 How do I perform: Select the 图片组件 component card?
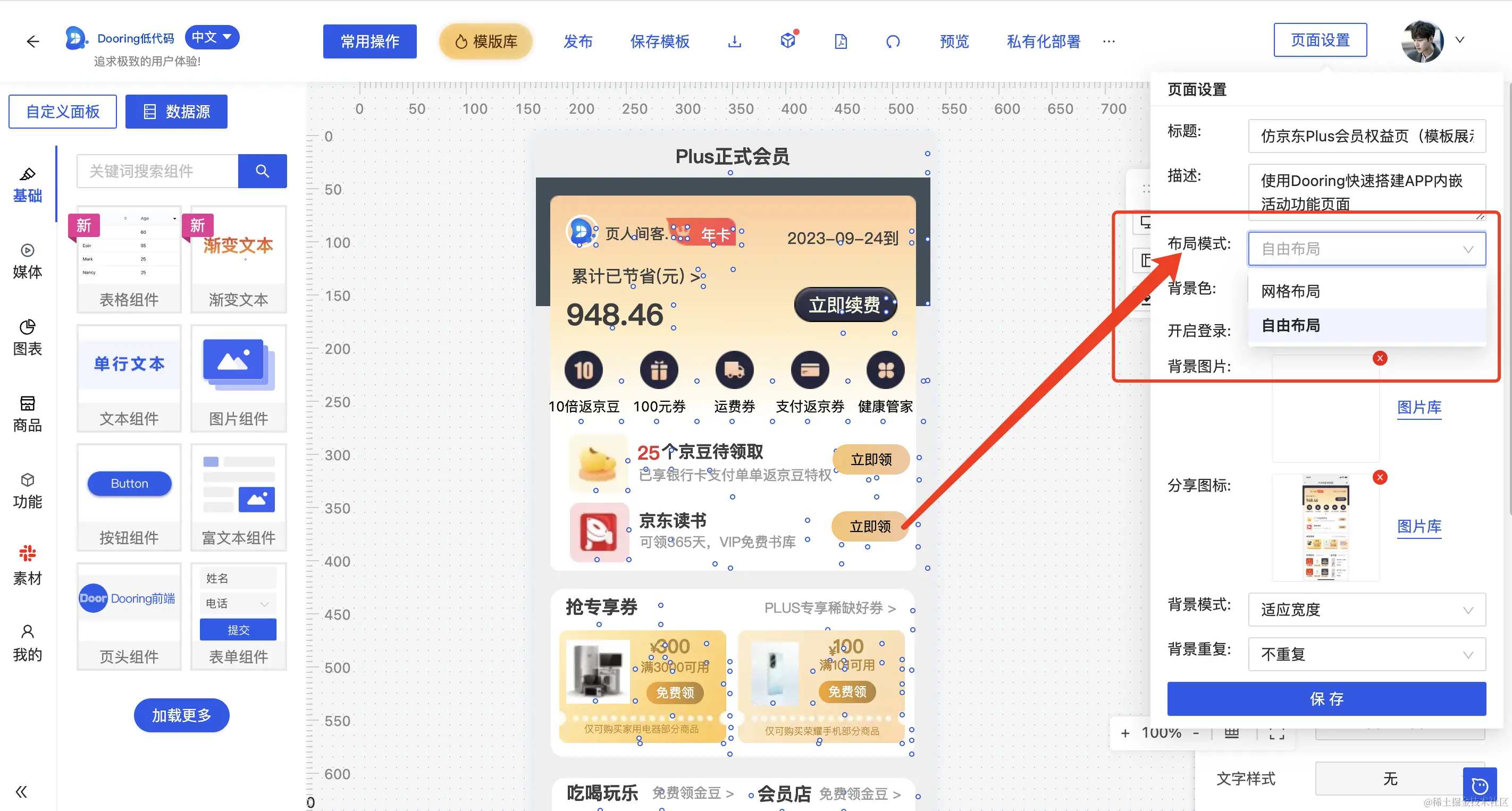click(x=238, y=378)
